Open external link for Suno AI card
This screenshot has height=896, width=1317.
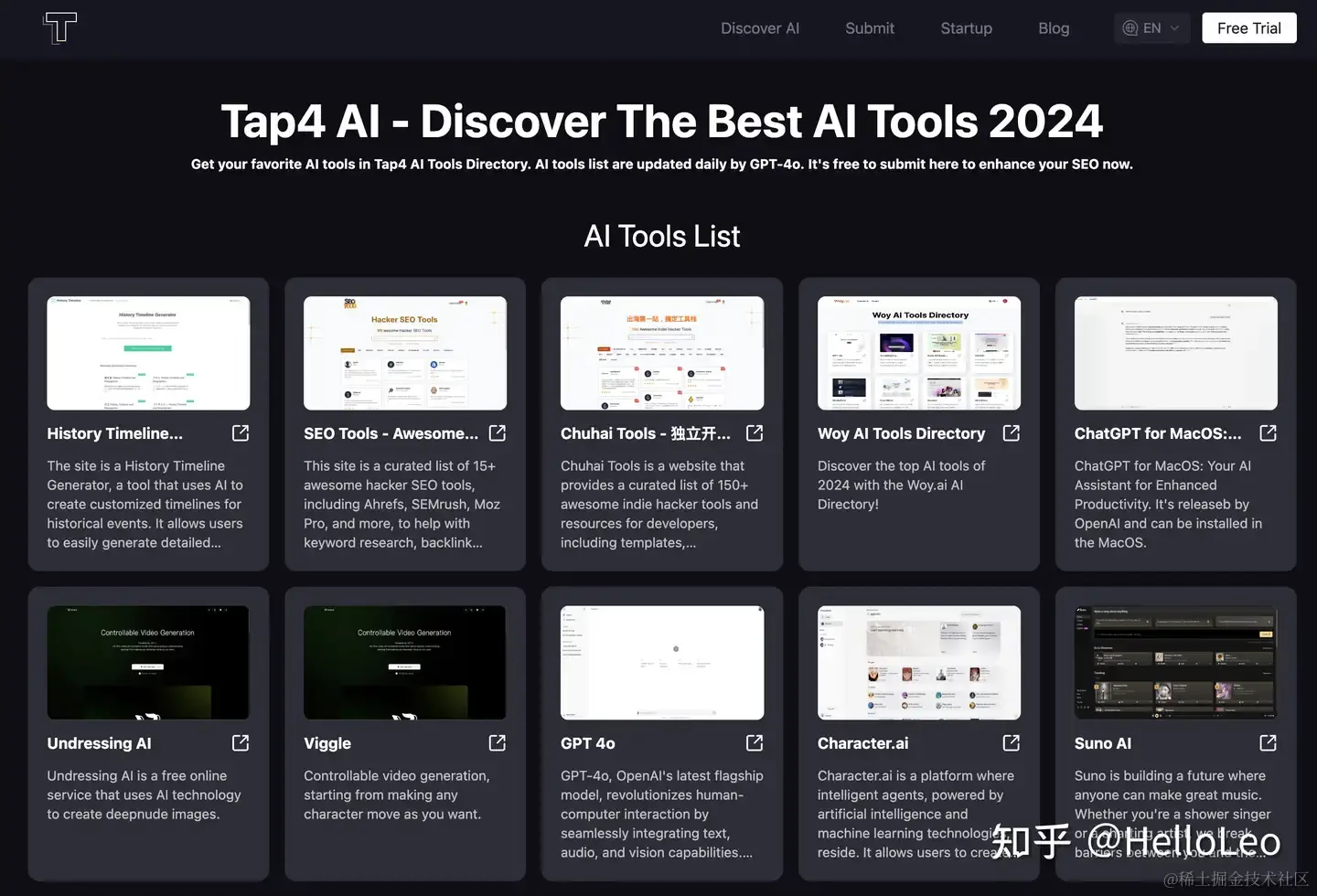[1269, 743]
